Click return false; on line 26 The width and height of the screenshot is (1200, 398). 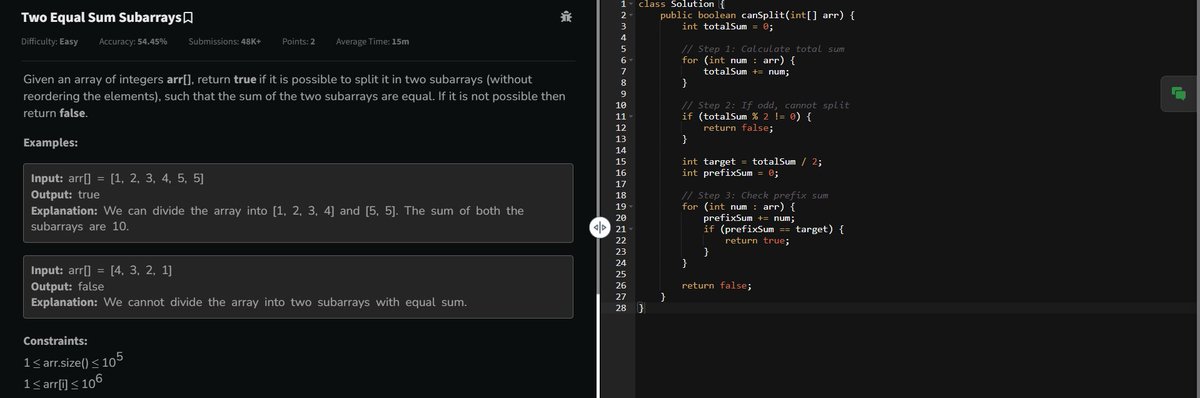coord(717,285)
